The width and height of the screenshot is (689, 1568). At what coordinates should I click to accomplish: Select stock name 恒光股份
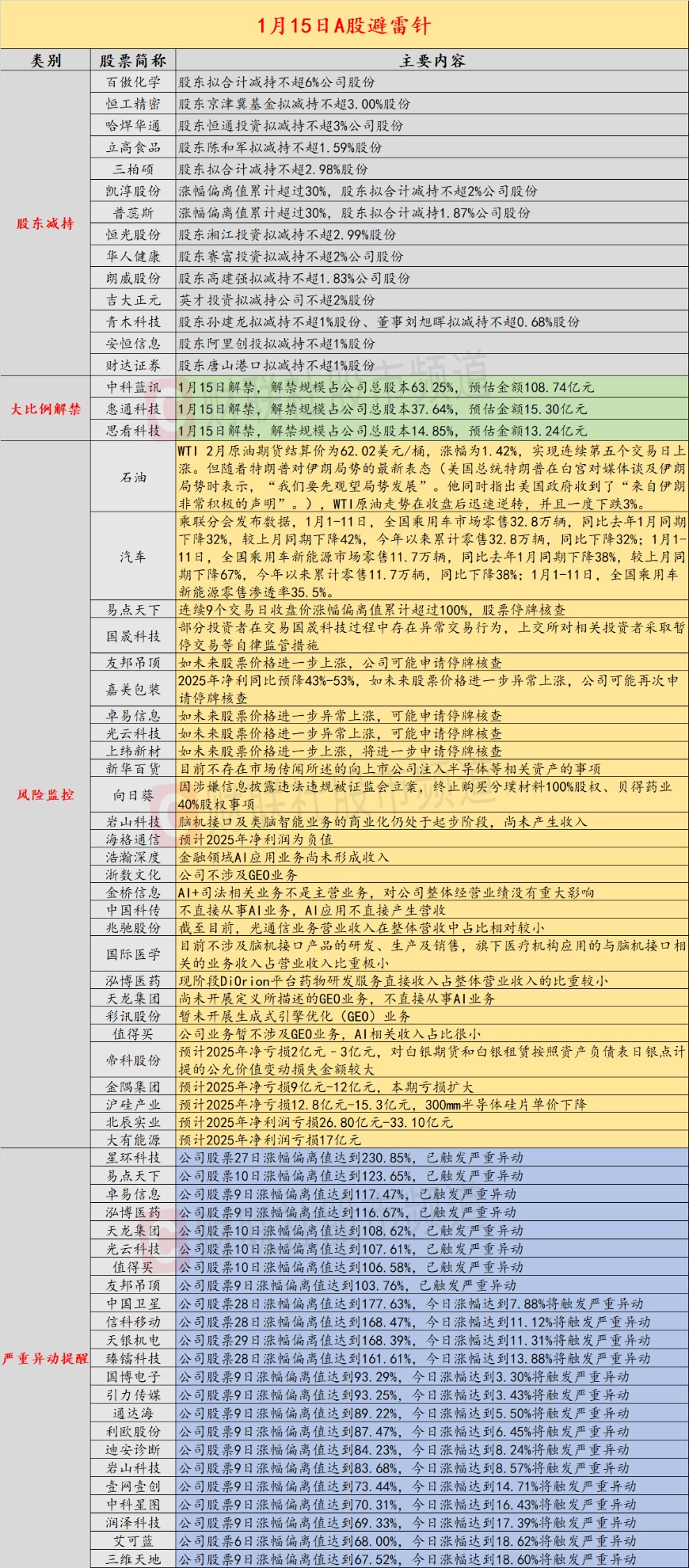click(x=133, y=234)
